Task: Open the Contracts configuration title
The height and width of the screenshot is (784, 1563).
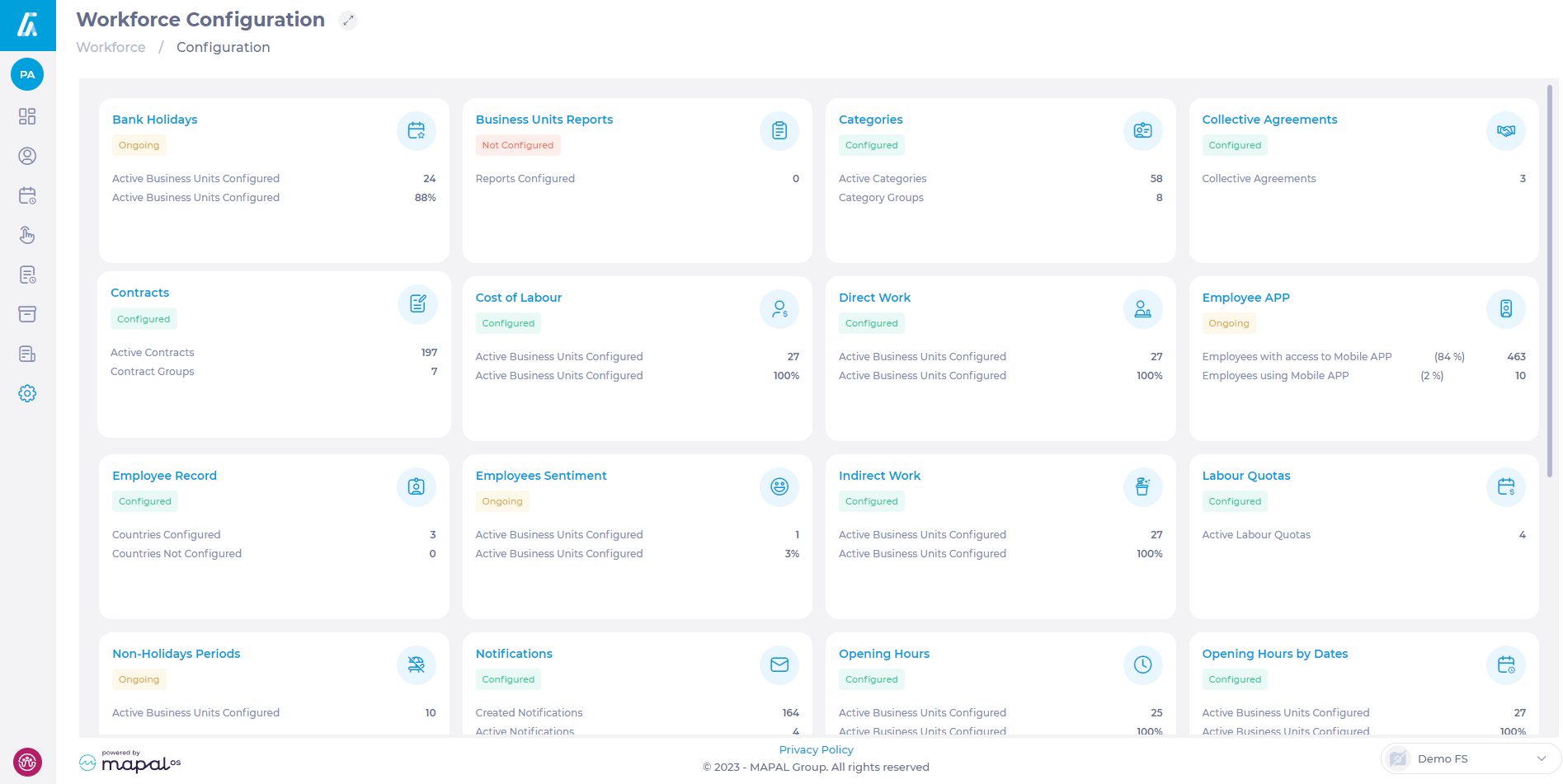Action: (139, 293)
